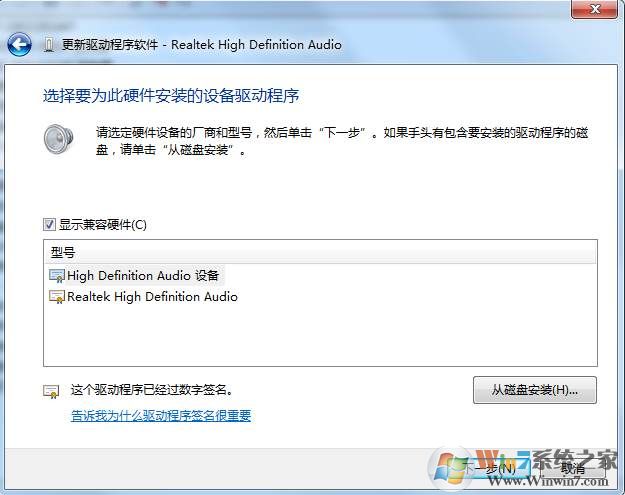Go back using the blue arrow button
Screen dimensions: 625x495
pyautogui.click(x=19, y=44)
